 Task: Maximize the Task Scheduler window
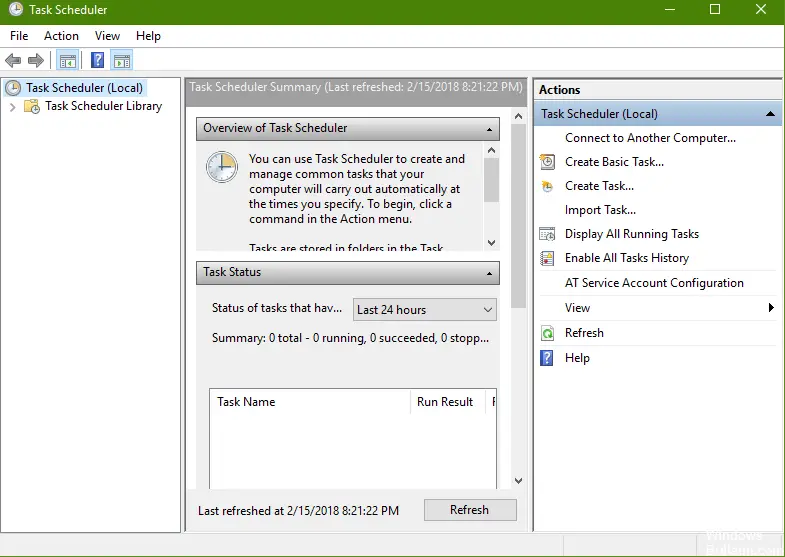(715, 10)
